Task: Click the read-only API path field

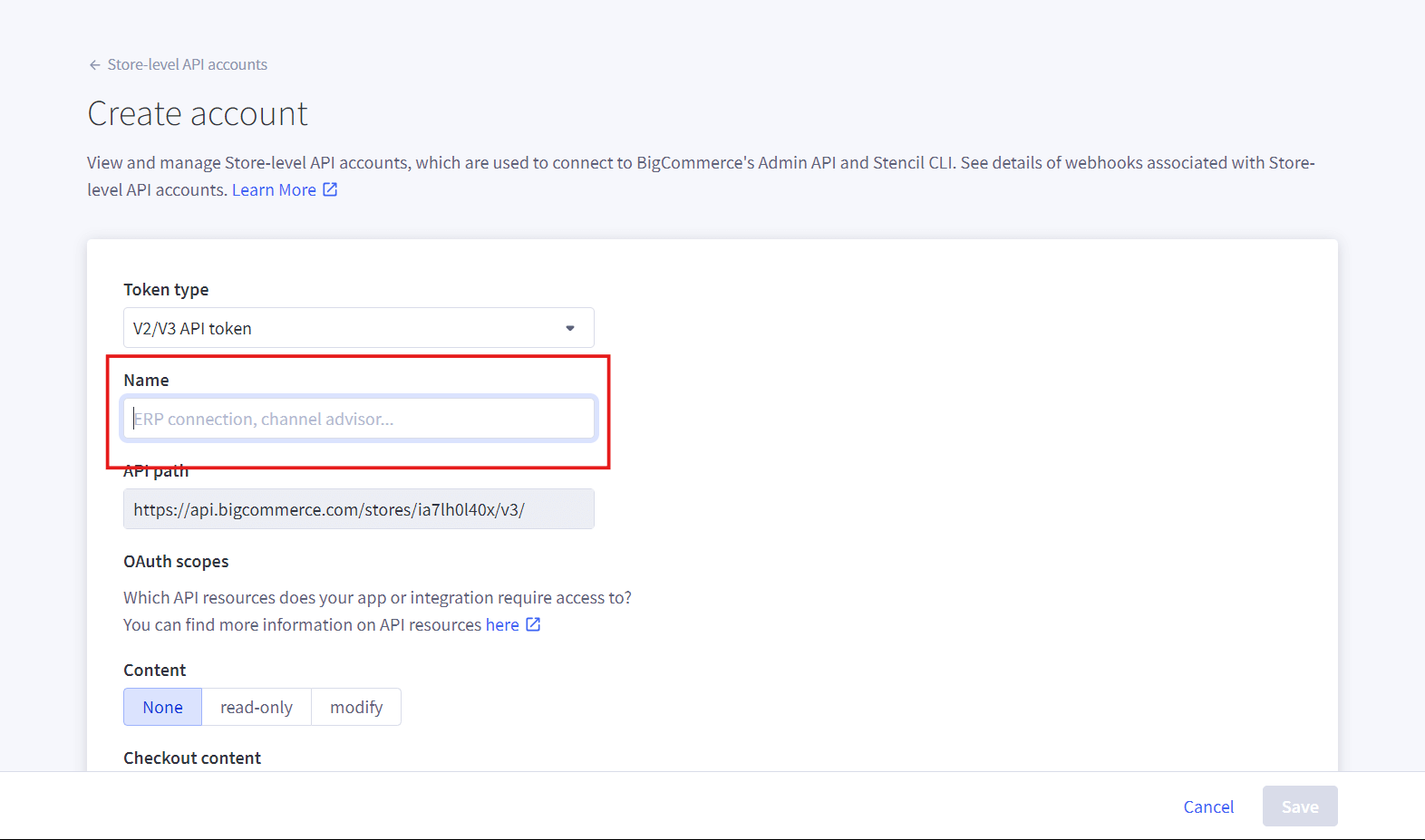Action: click(358, 509)
